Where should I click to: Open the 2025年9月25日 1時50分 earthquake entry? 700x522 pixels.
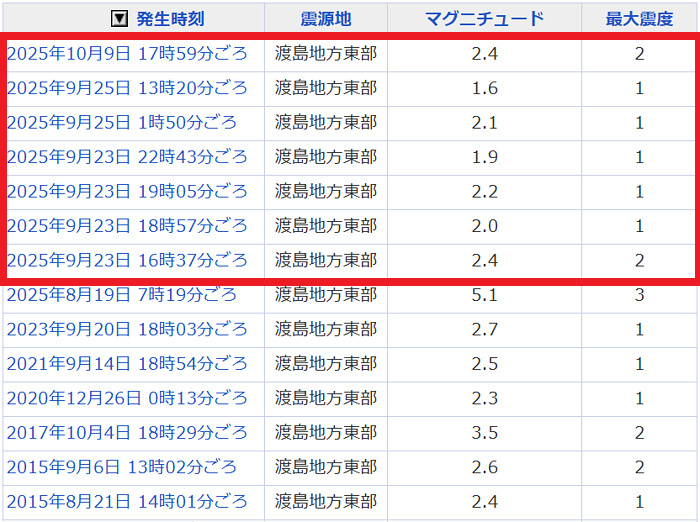[122, 123]
